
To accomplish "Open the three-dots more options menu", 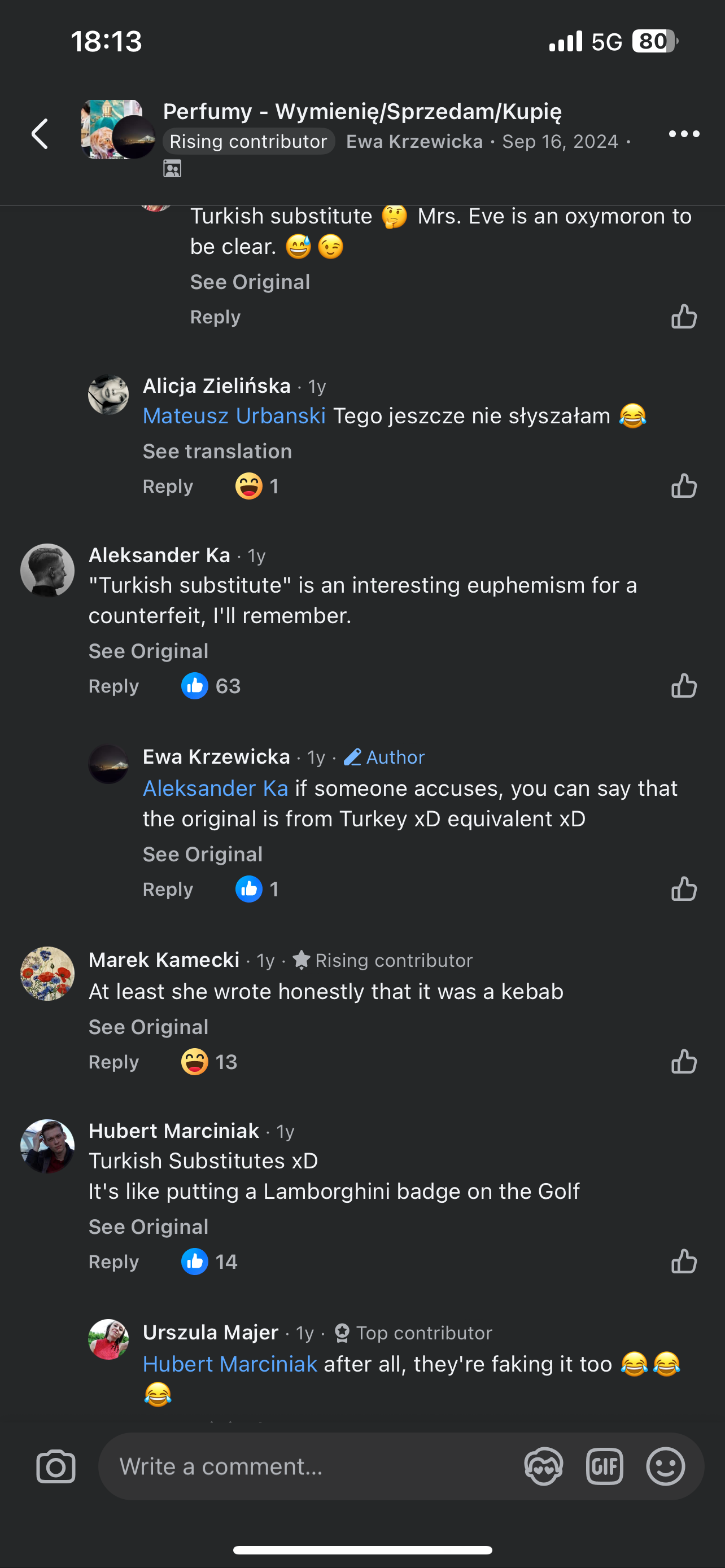I will pos(684,134).
